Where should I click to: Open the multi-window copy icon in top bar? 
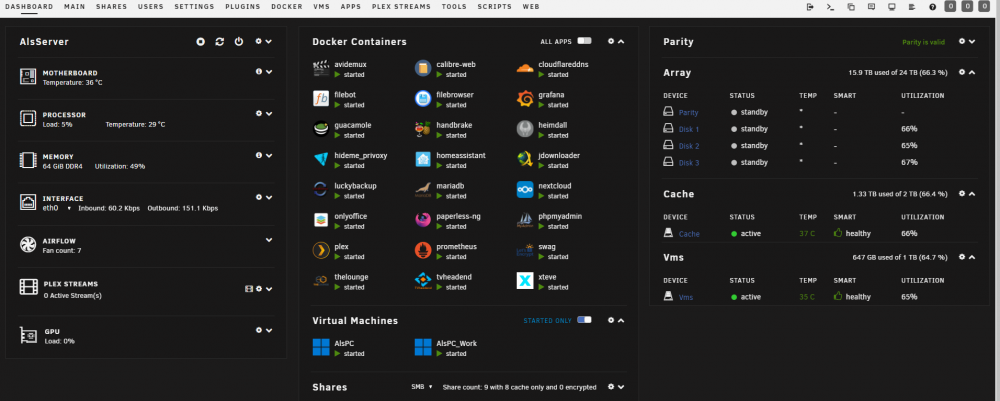(x=851, y=7)
